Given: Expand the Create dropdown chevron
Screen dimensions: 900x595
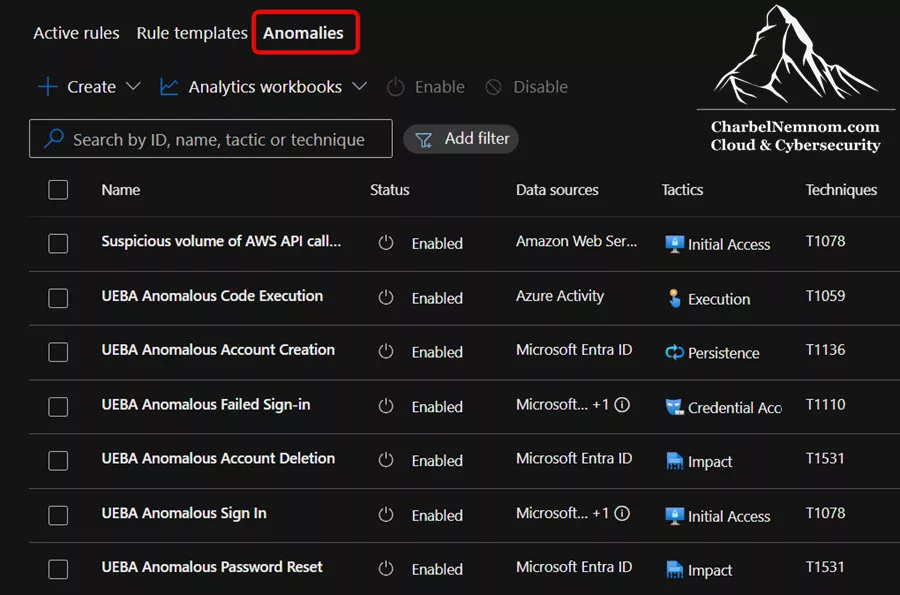Looking at the screenshot, I should coord(133,86).
